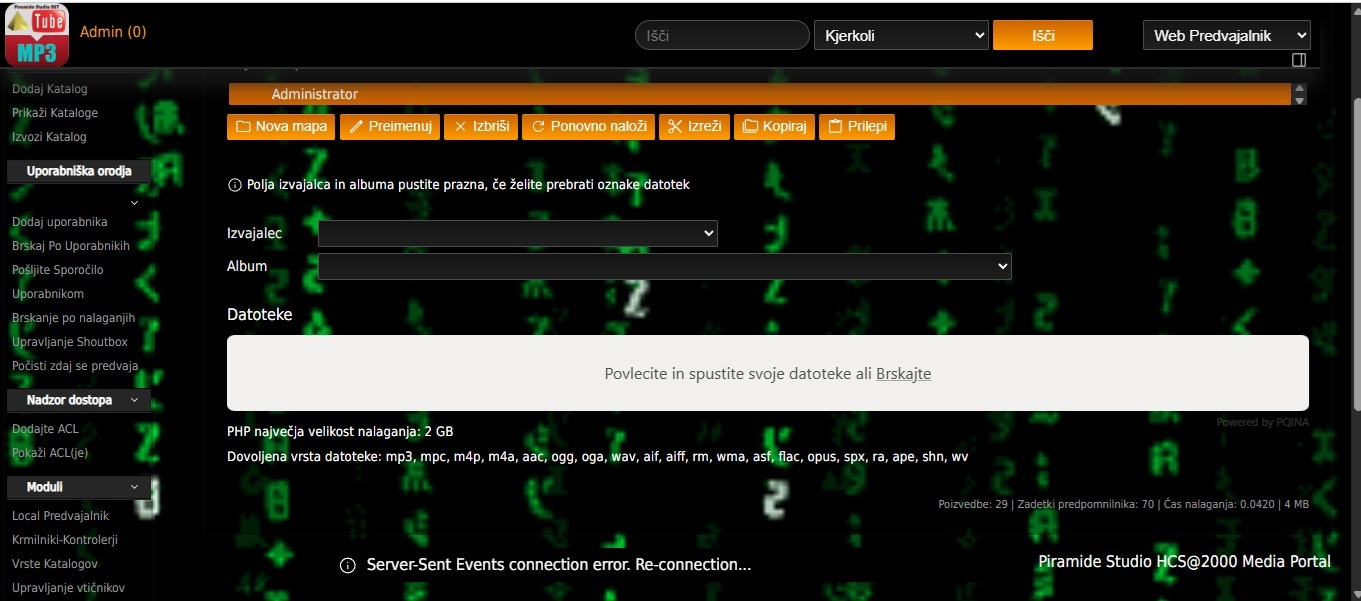Viewport: 1361px width, 601px height.
Task: Click the orange Išči button
Action: point(1043,35)
